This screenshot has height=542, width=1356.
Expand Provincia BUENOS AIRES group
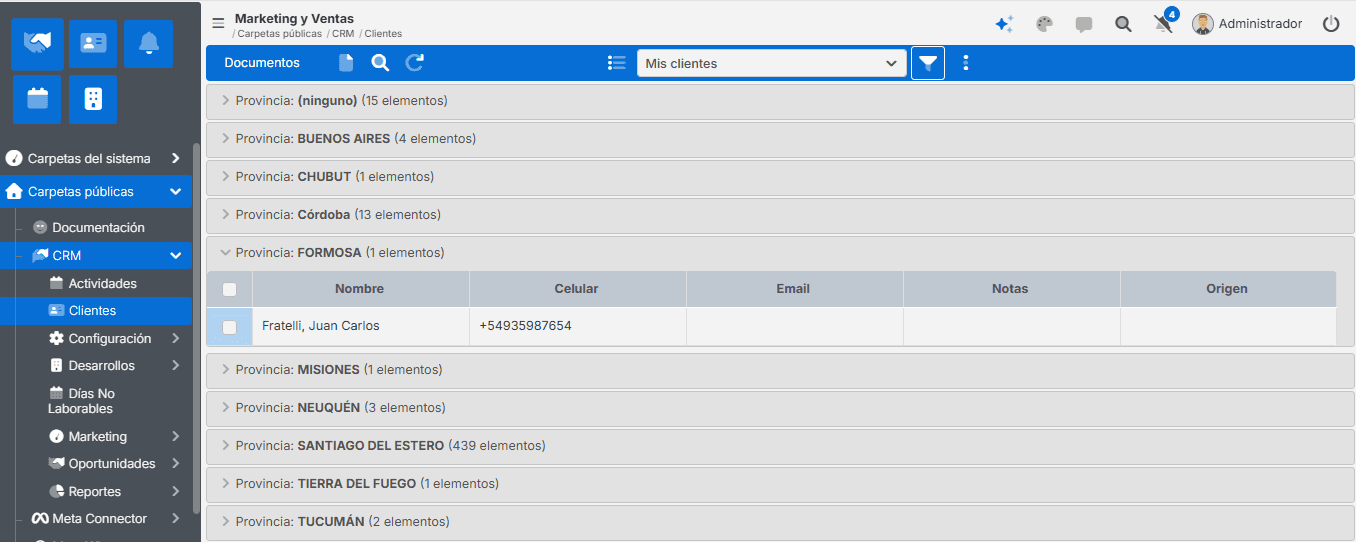780,139
